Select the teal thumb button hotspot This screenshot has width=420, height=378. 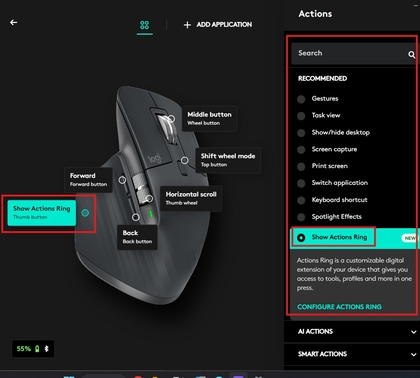(85, 213)
